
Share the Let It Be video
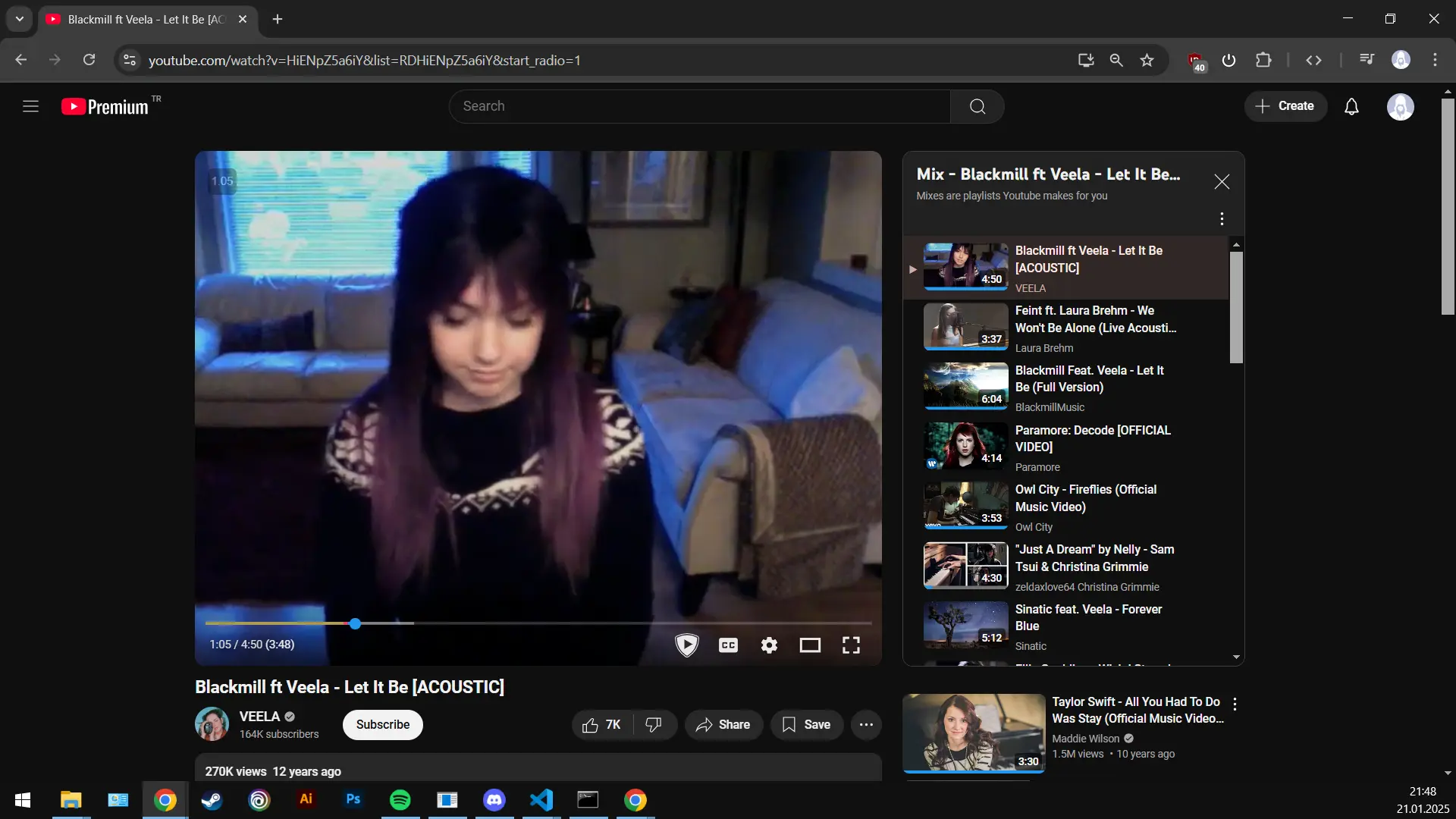(723, 725)
